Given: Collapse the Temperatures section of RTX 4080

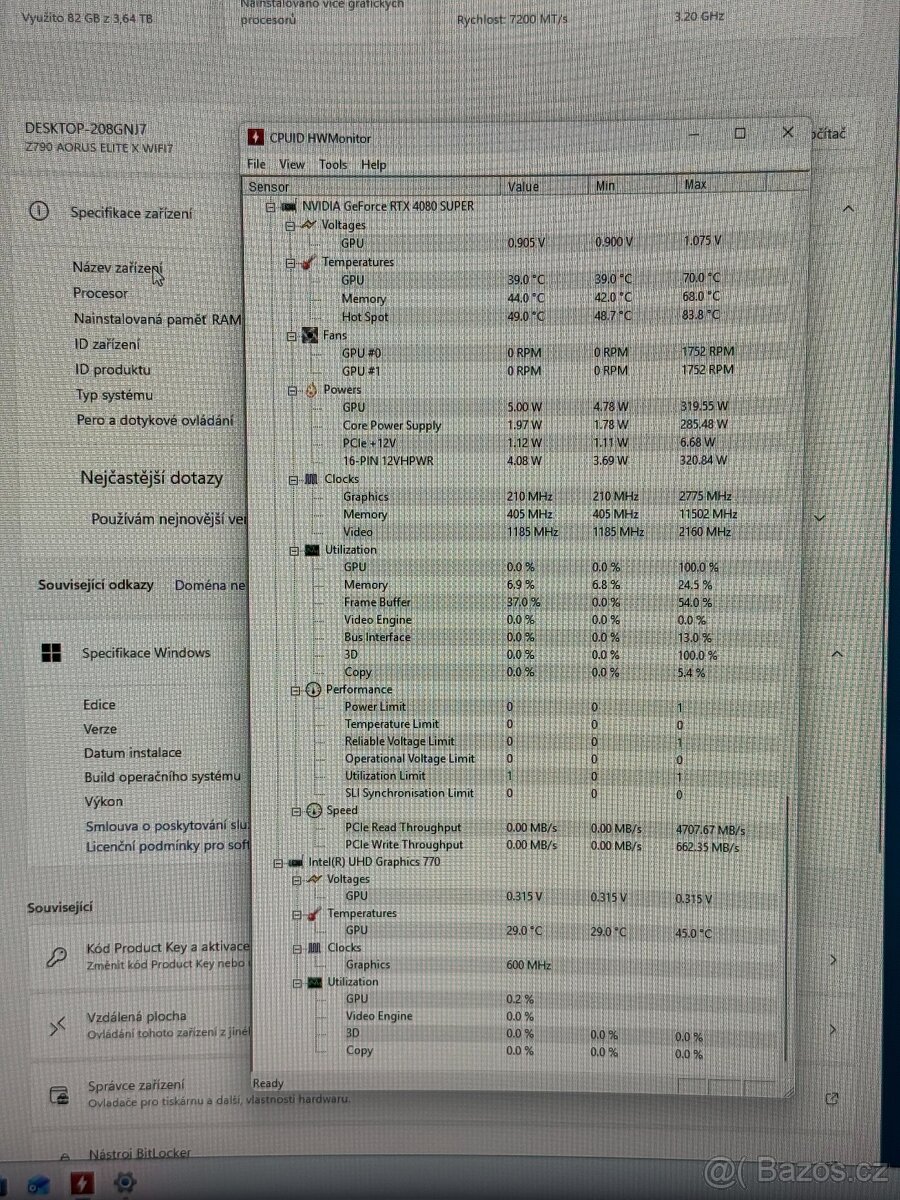Looking at the screenshot, I should 290,262.
